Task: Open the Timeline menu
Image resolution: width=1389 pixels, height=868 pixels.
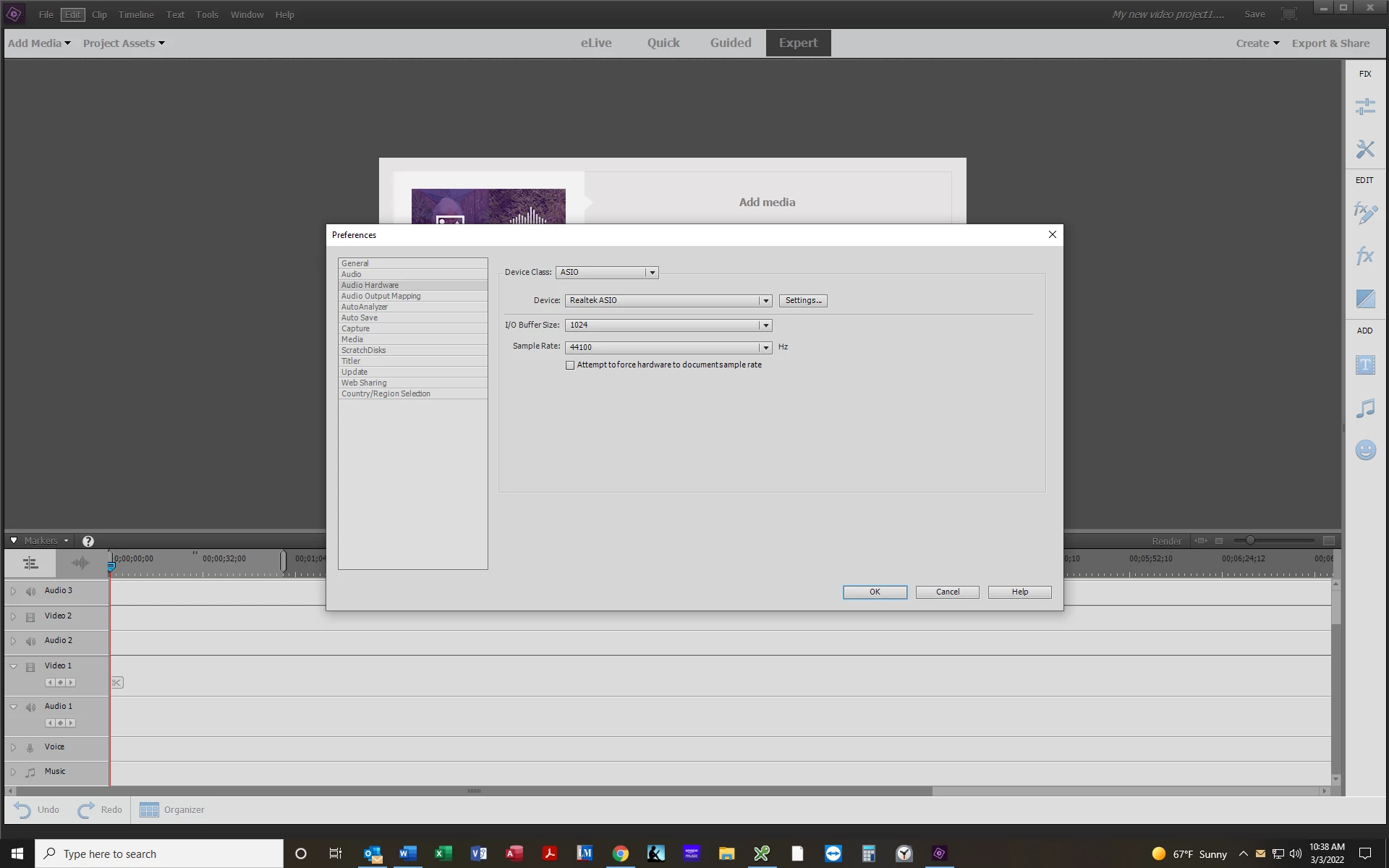Action: pyautogui.click(x=136, y=14)
